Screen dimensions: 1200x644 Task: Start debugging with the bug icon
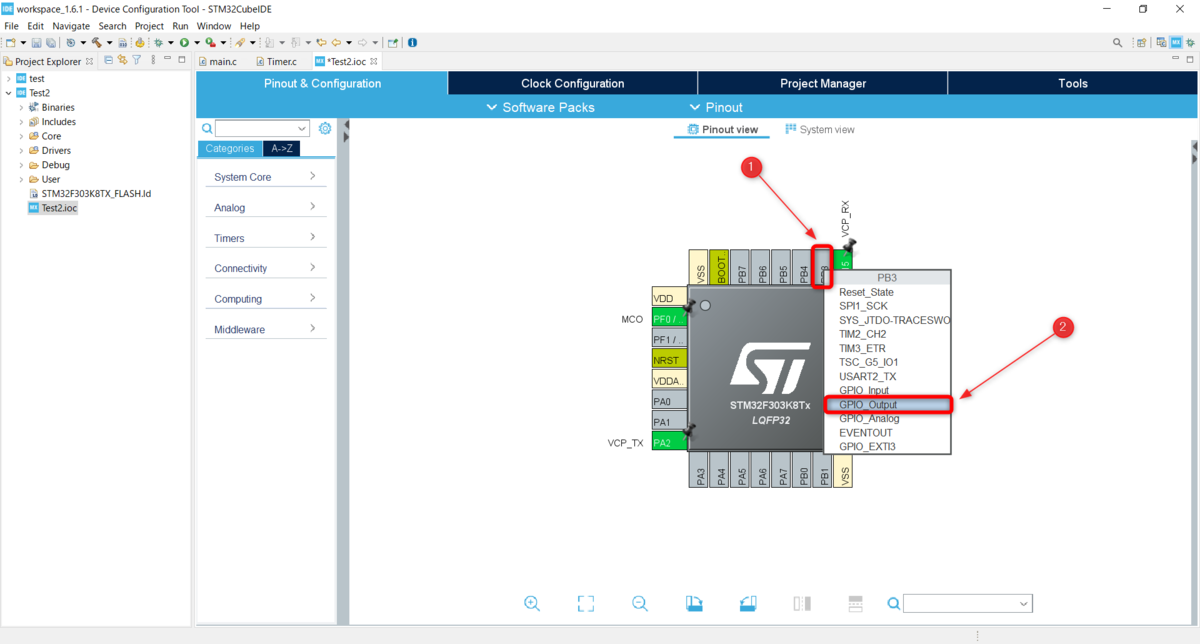click(158, 43)
